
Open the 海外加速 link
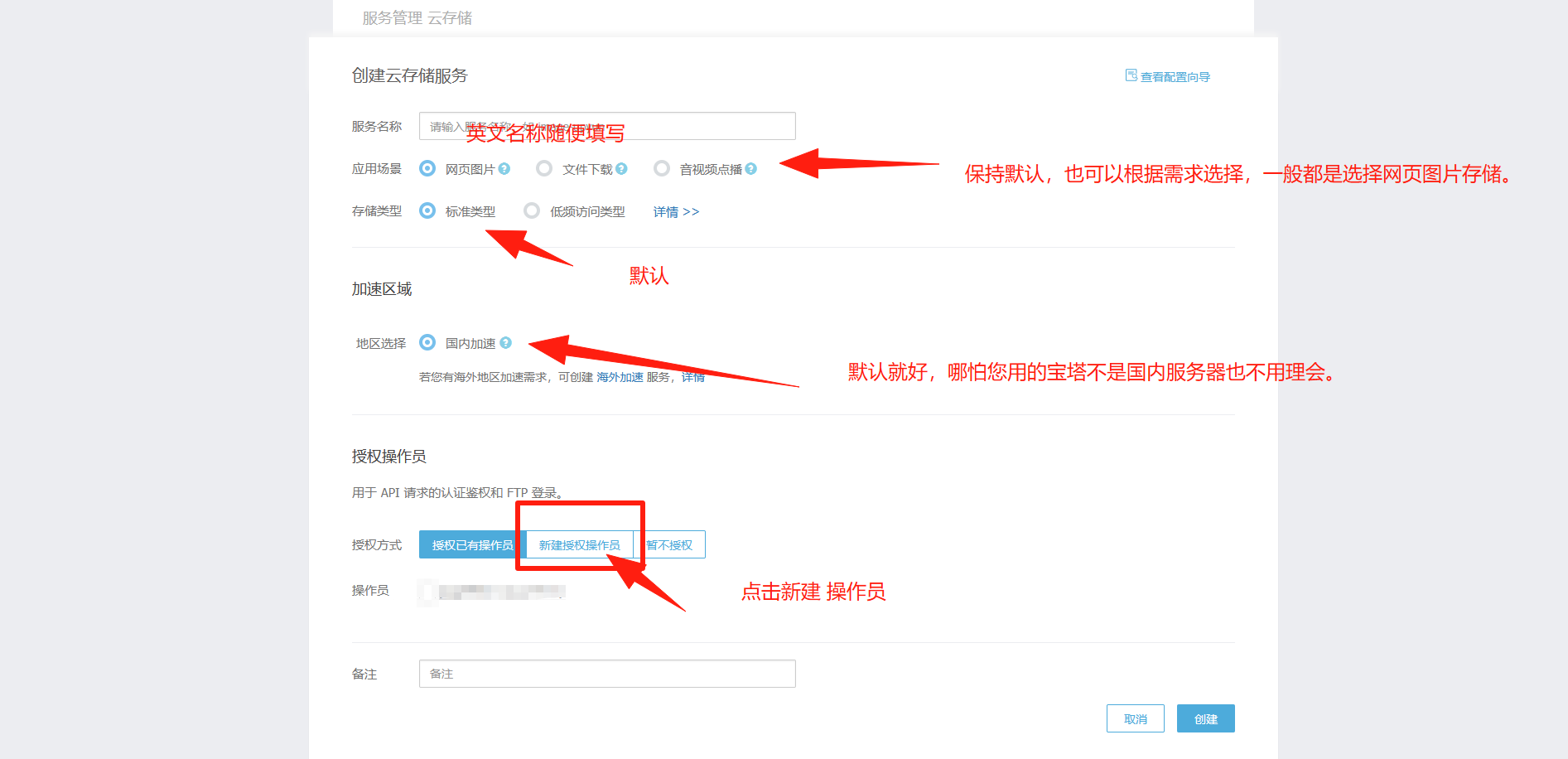(620, 377)
